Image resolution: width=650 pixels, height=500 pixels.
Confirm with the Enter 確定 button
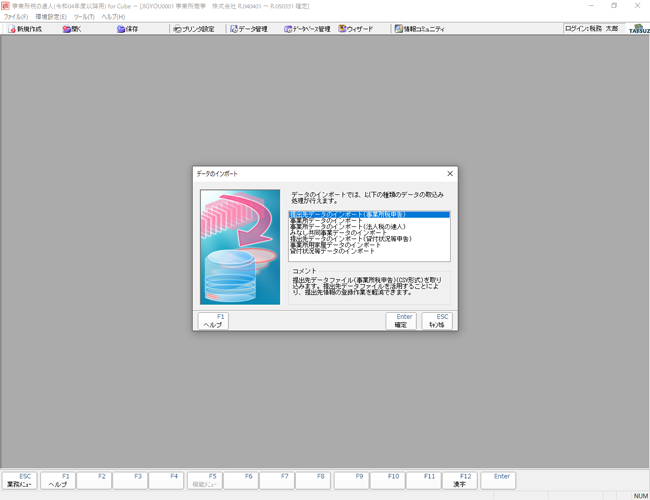pos(401,321)
